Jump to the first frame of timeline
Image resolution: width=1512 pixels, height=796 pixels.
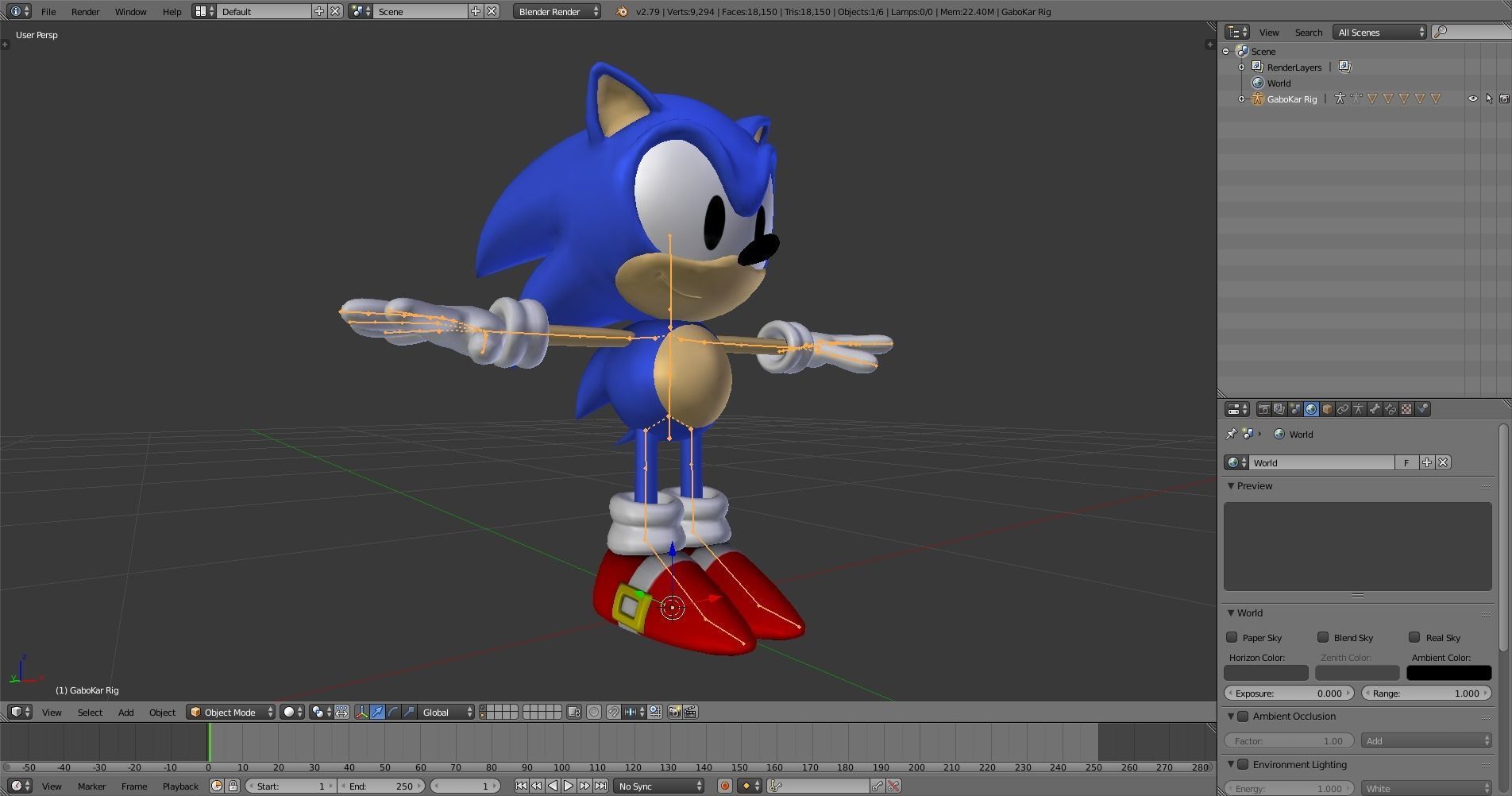tap(521, 786)
